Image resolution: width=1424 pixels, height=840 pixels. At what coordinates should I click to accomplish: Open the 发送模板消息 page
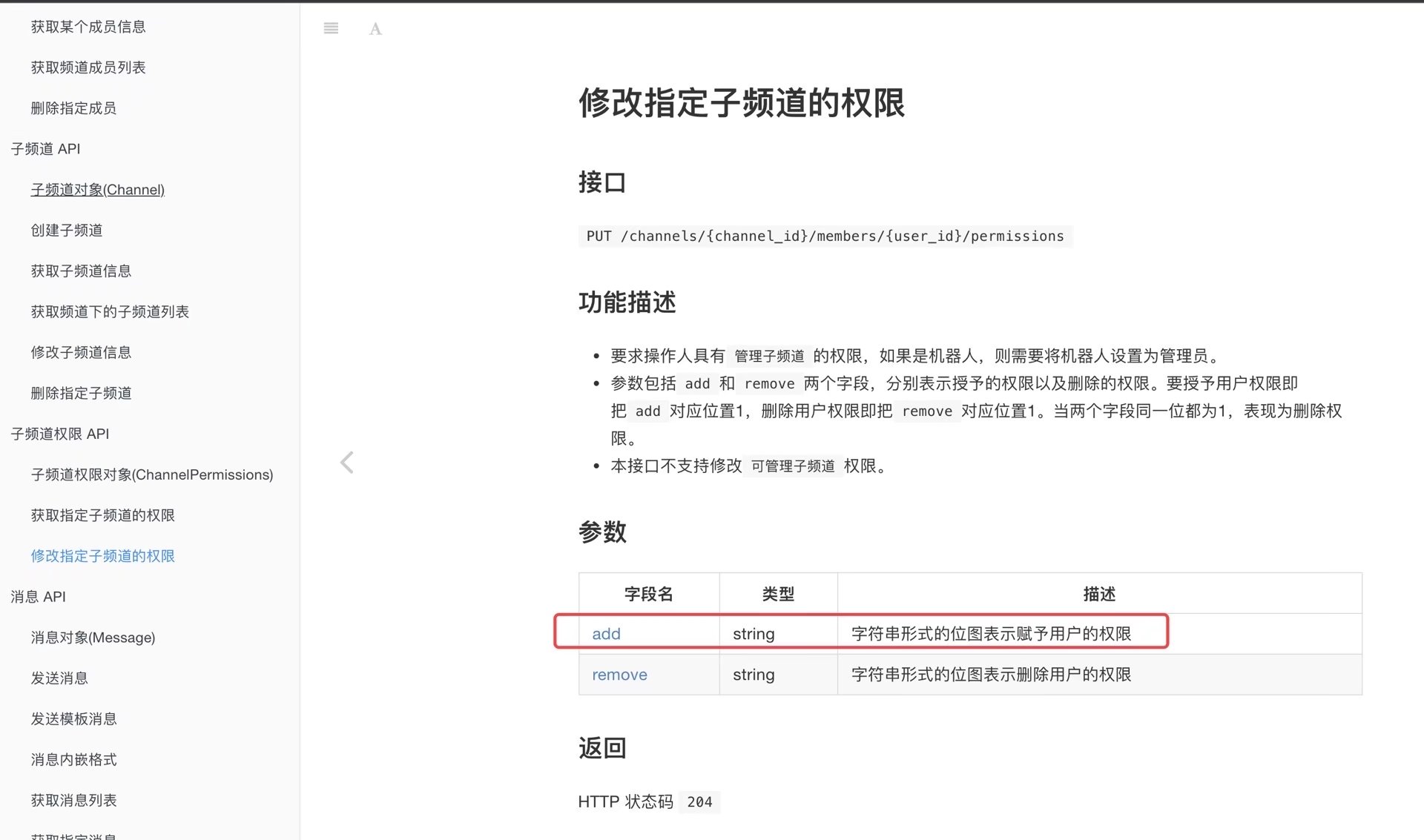click(73, 718)
